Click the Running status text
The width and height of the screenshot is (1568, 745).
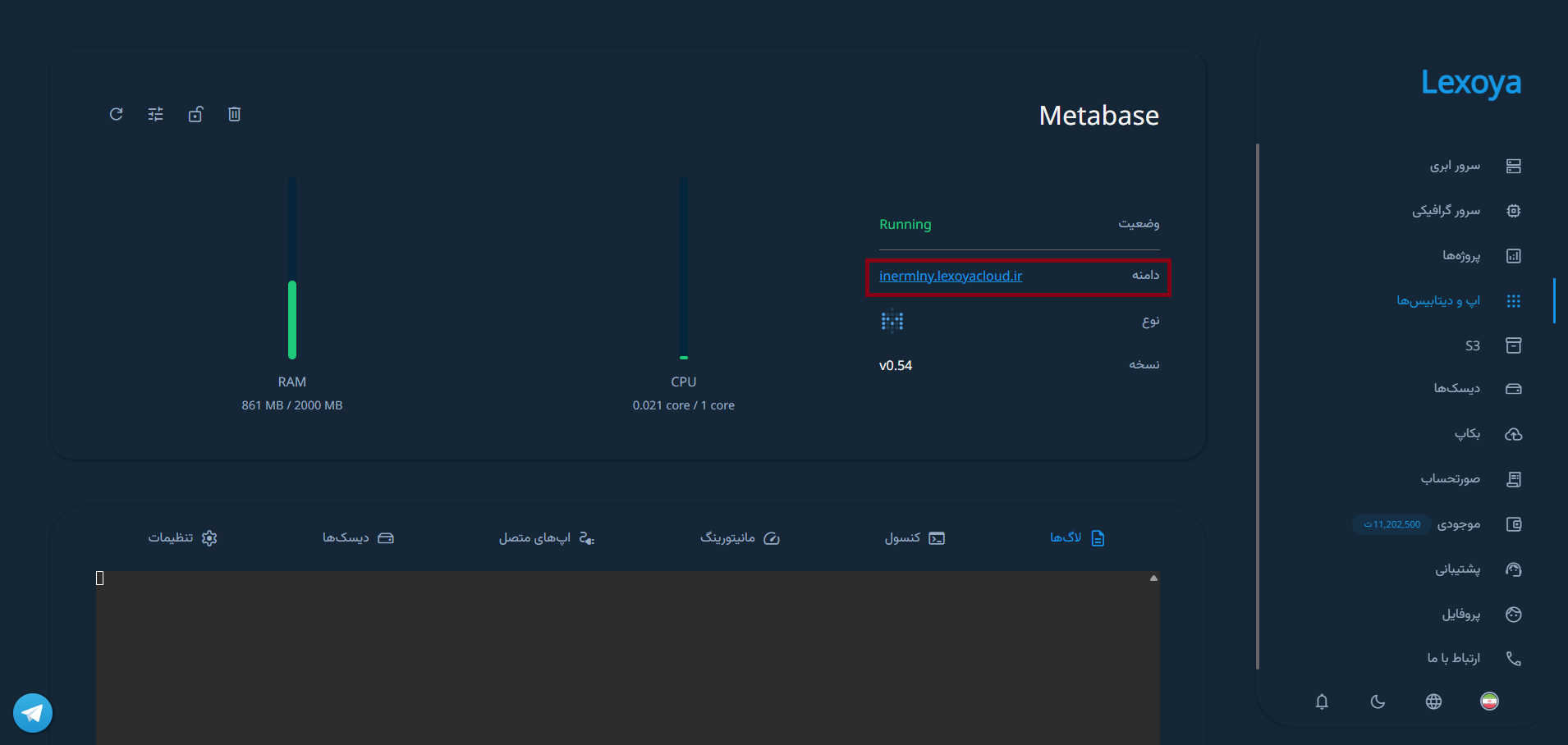[x=905, y=225]
